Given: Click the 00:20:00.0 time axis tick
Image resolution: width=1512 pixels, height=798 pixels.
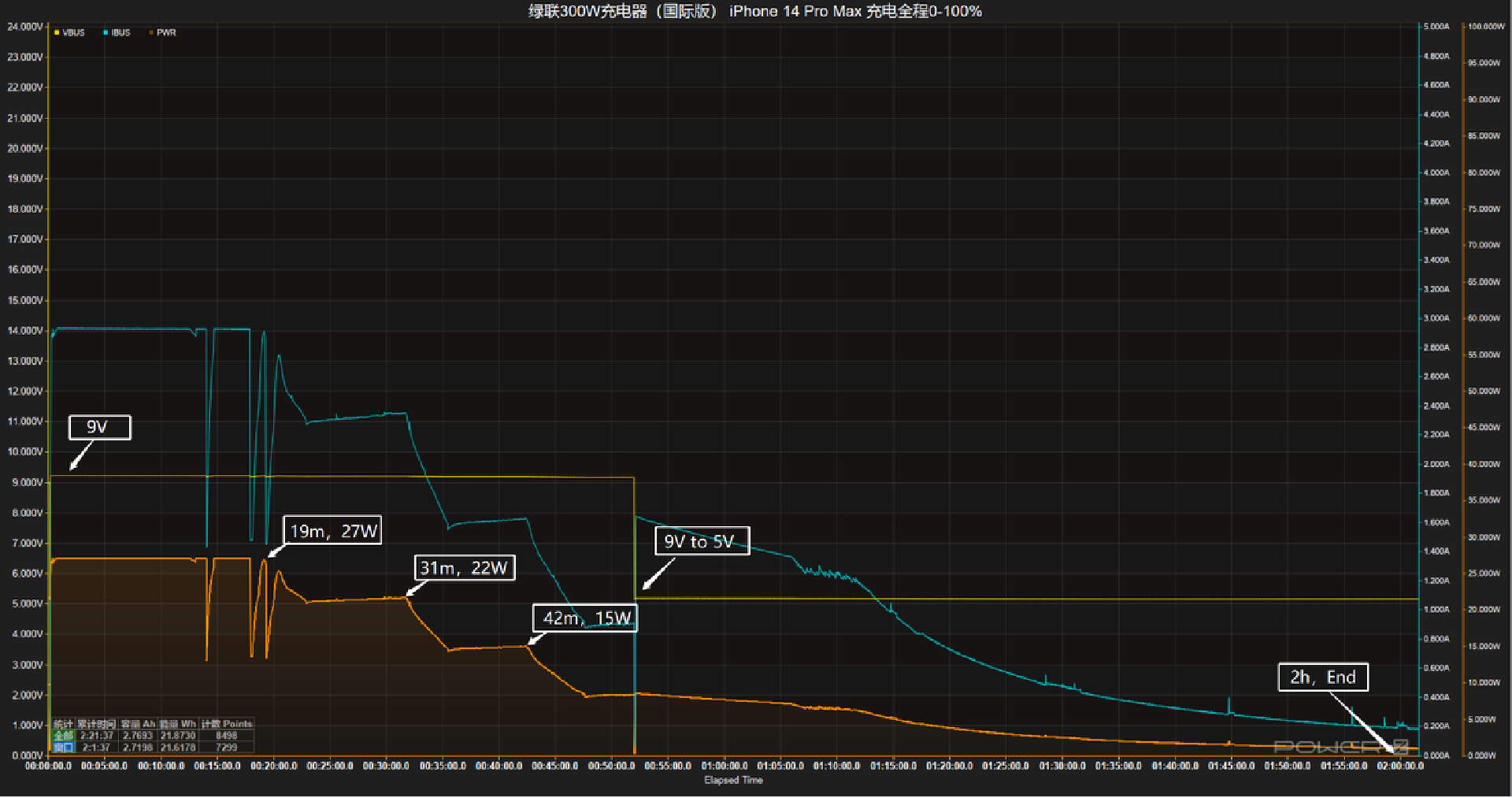Looking at the screenshot, I should tap(274, 766).
